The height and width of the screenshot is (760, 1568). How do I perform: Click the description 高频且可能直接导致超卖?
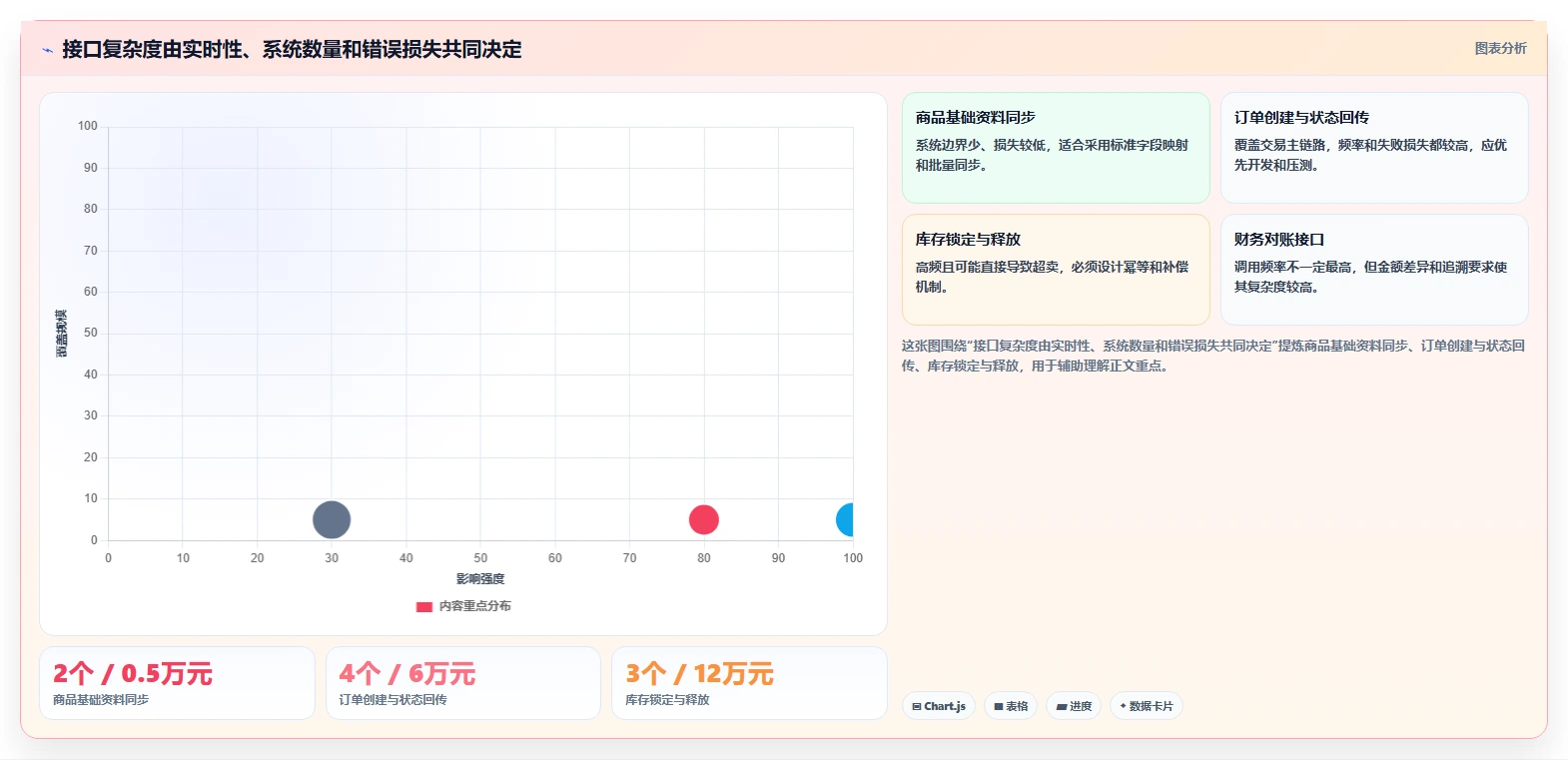coord(1053,277)
